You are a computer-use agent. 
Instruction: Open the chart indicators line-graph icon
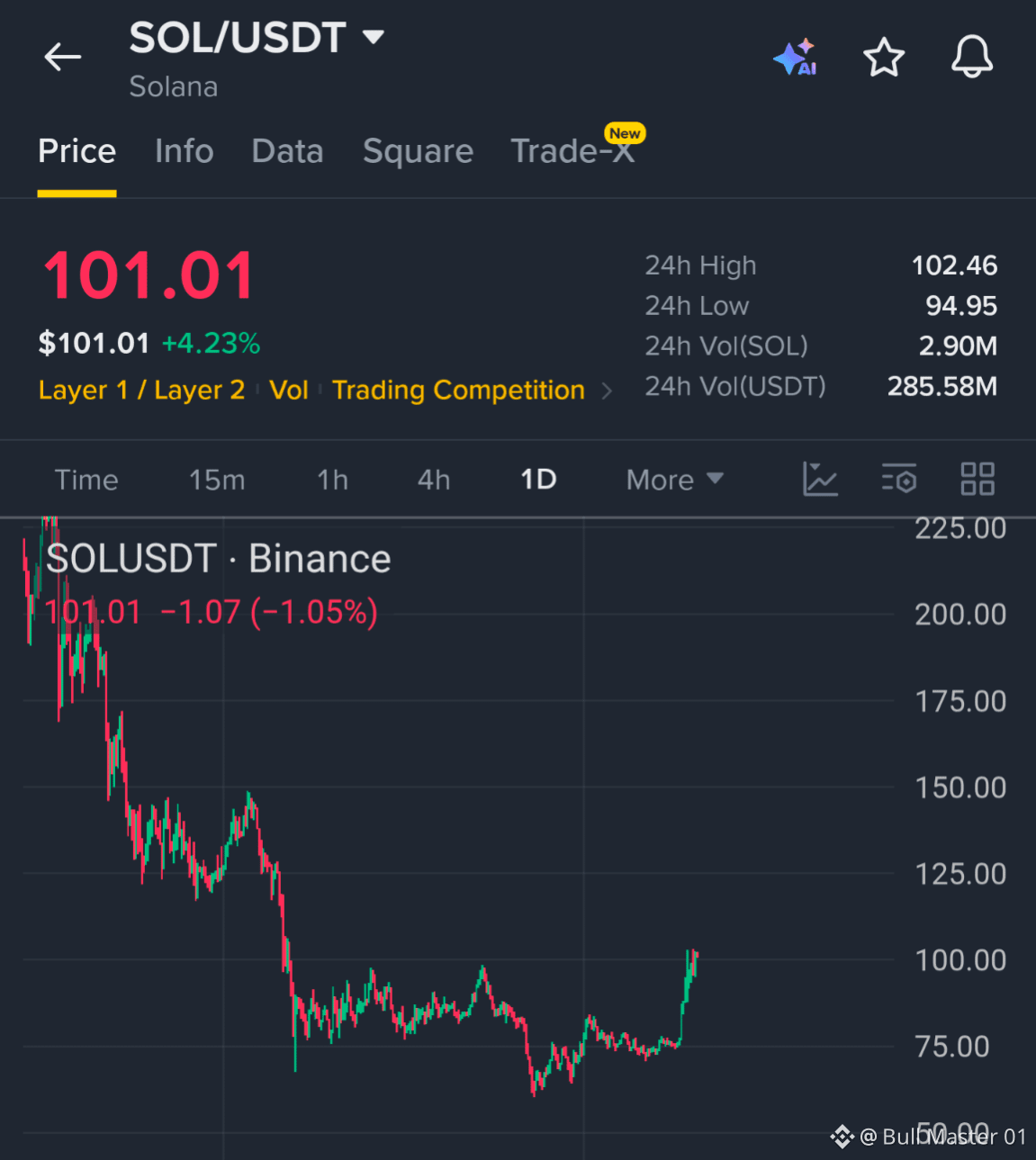[x=820, y=479]
